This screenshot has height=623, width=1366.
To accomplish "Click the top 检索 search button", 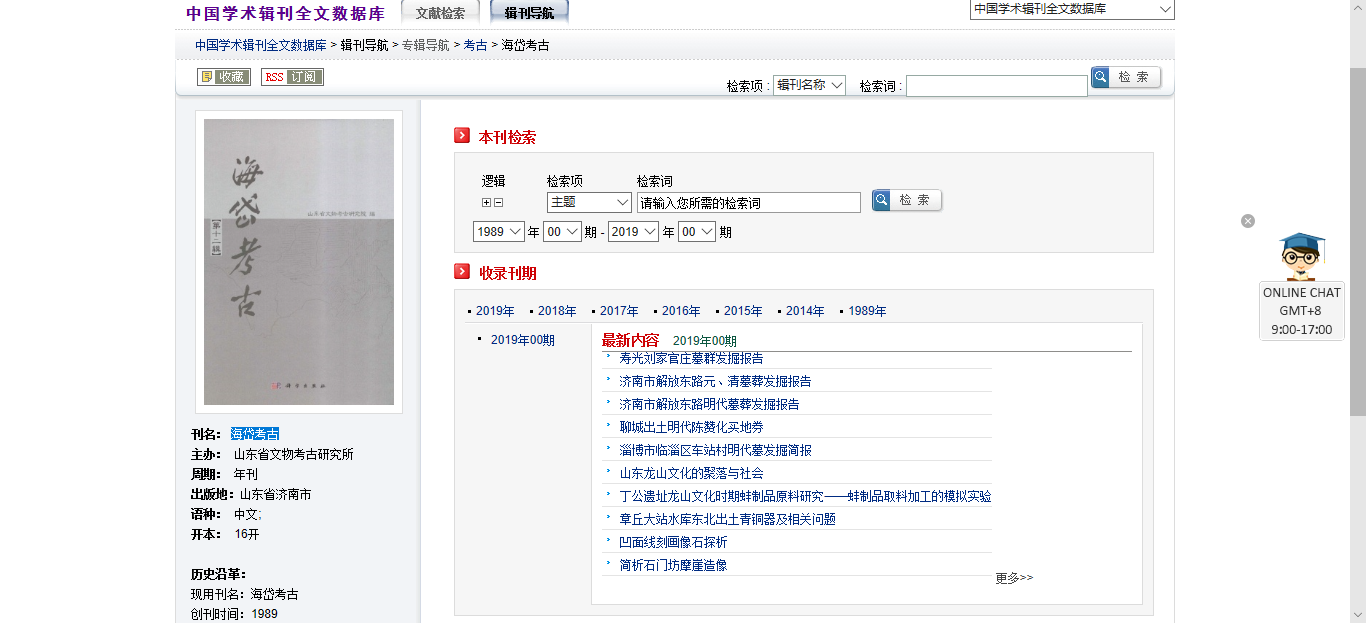I will pyautogui.click(x=1126, y=77).
